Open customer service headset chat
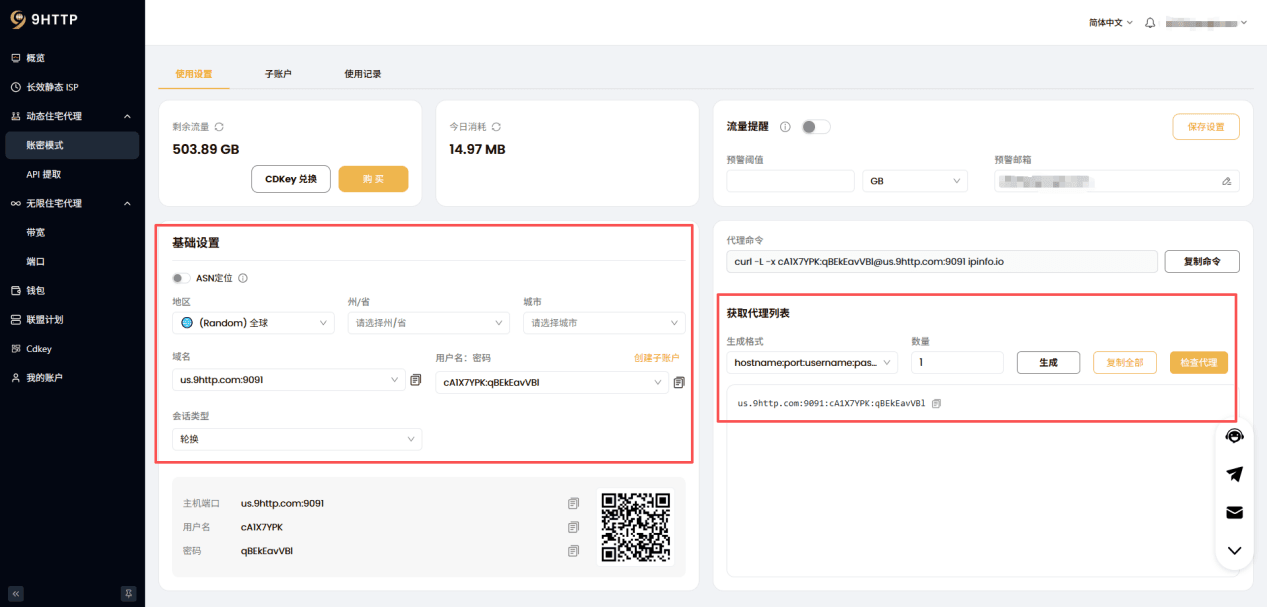Screen dimensions: 1267x607 [1235, 436]
